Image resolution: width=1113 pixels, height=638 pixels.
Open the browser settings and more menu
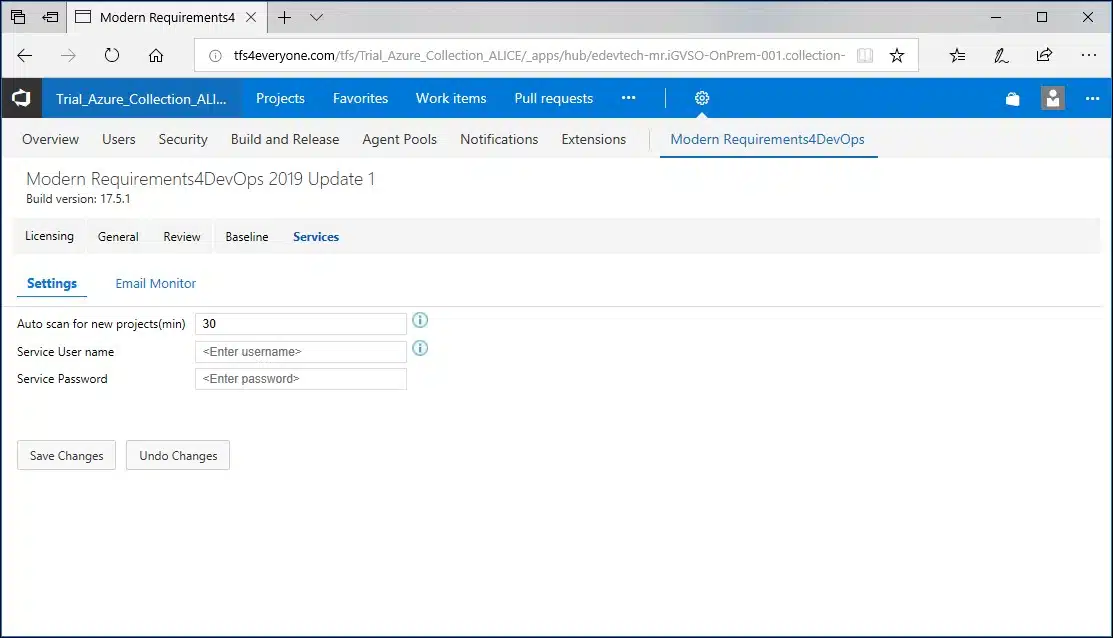[x=1089, y=56]
